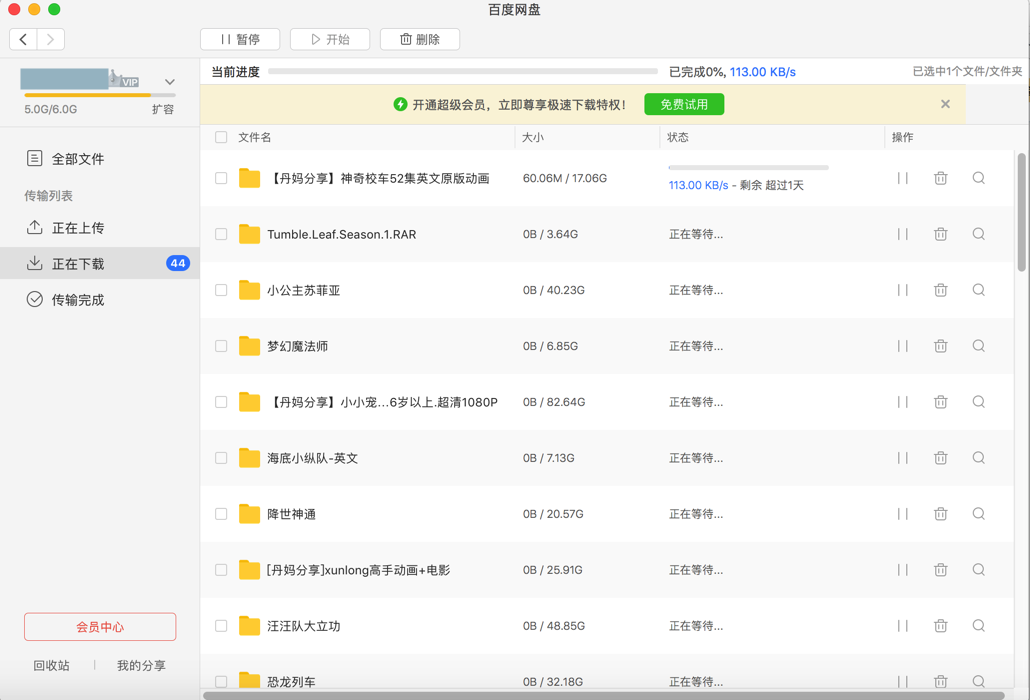This screenshot has height=700, width=1030.
Task: Pause the 小公主苏菲亚 download
Action: coord(903,290)
